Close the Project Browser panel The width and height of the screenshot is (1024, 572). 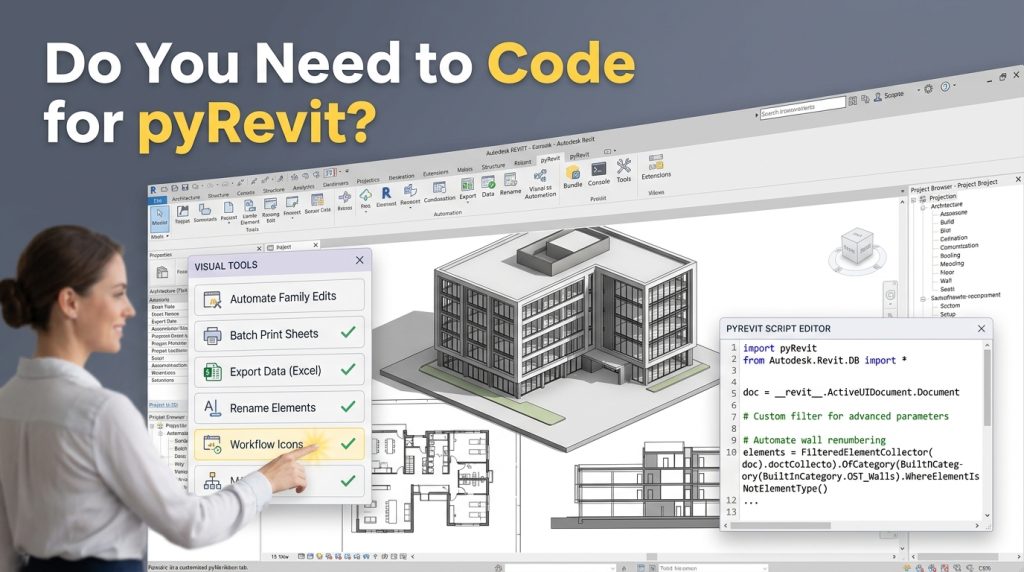(1018, 178)
